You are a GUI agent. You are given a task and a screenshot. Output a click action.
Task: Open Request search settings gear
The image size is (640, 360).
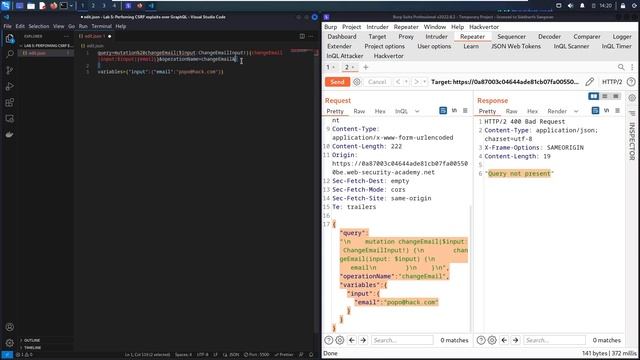point(340,340)
